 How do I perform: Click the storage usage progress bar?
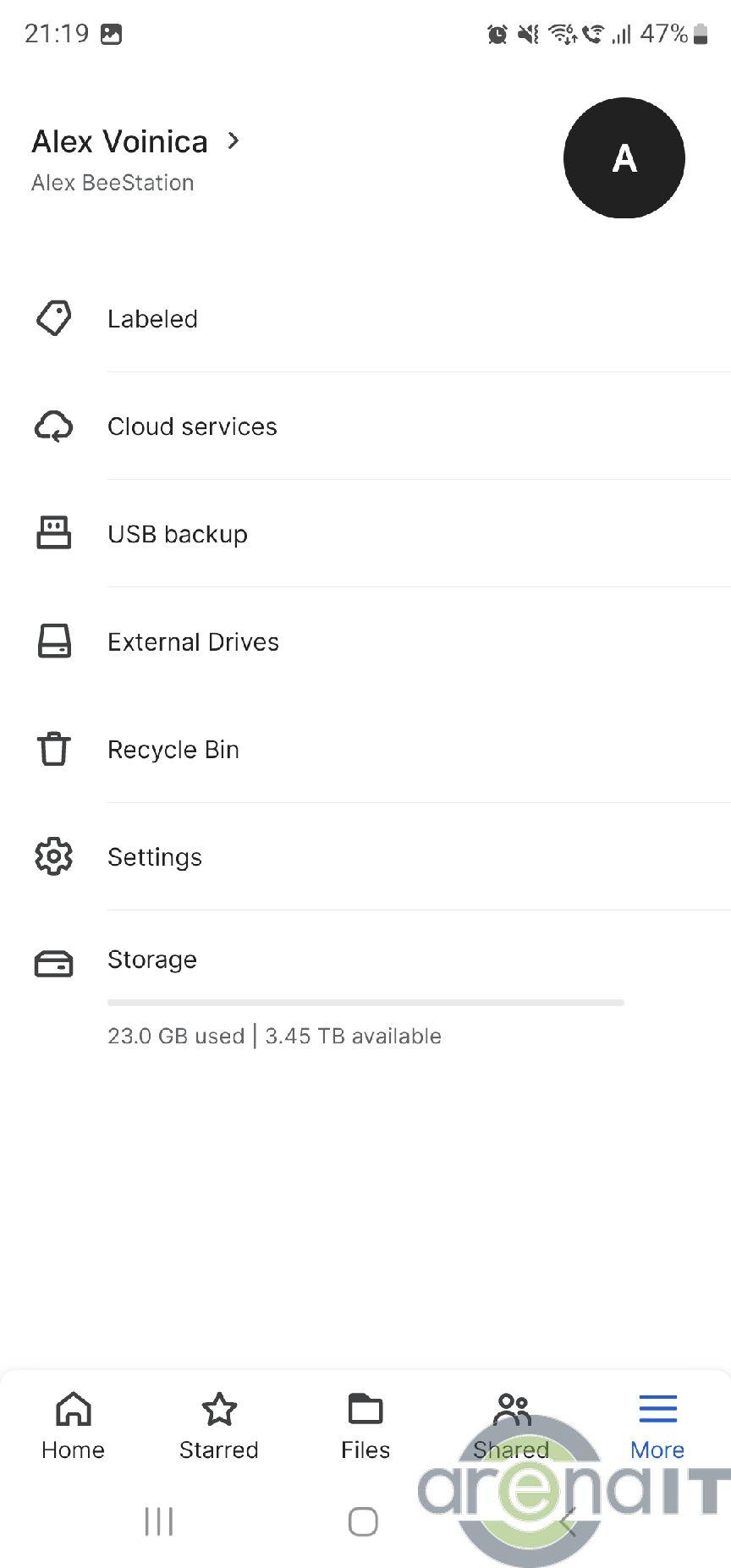[365, 1003]
